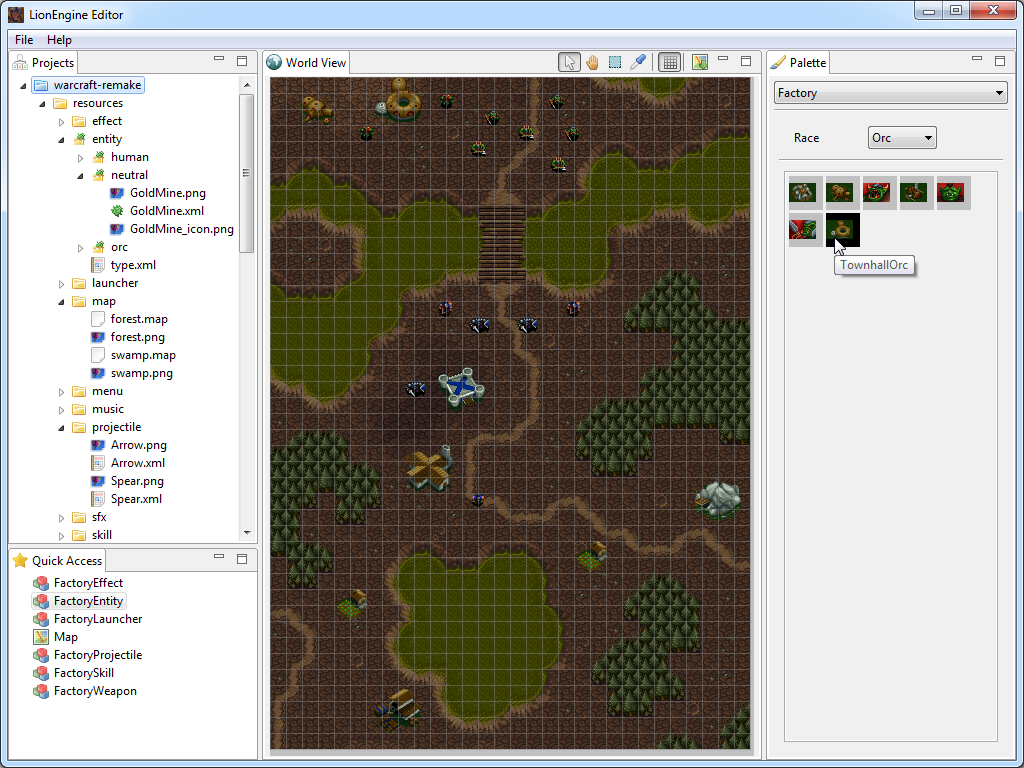The image size is (1024, 768).
Task: Maximize the World View panel
Action: (746, 61)
